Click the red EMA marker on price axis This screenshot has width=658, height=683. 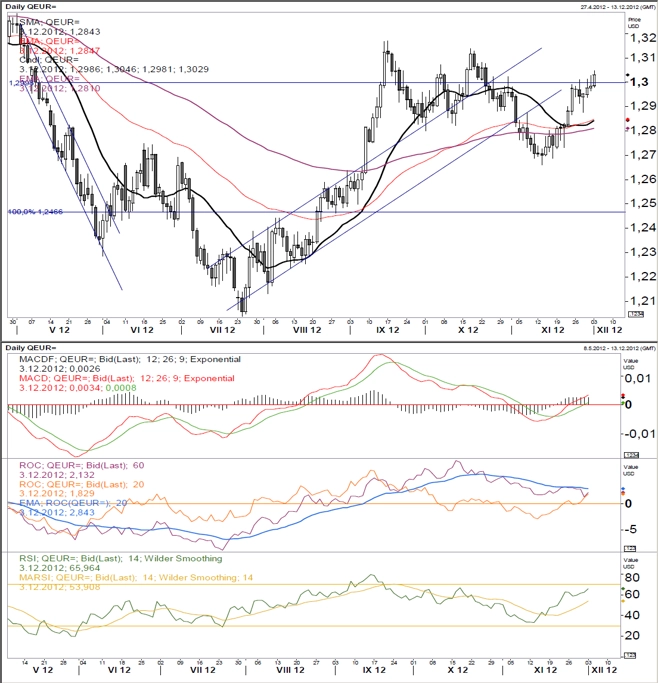[628, 120]
